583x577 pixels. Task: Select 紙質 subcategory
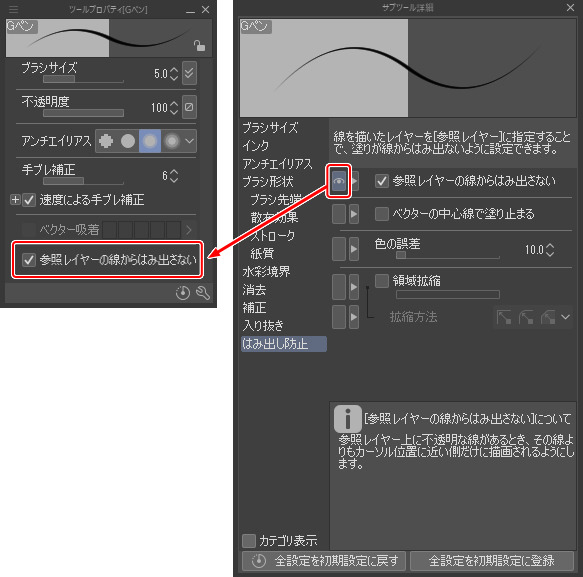[x=262, y=254]
